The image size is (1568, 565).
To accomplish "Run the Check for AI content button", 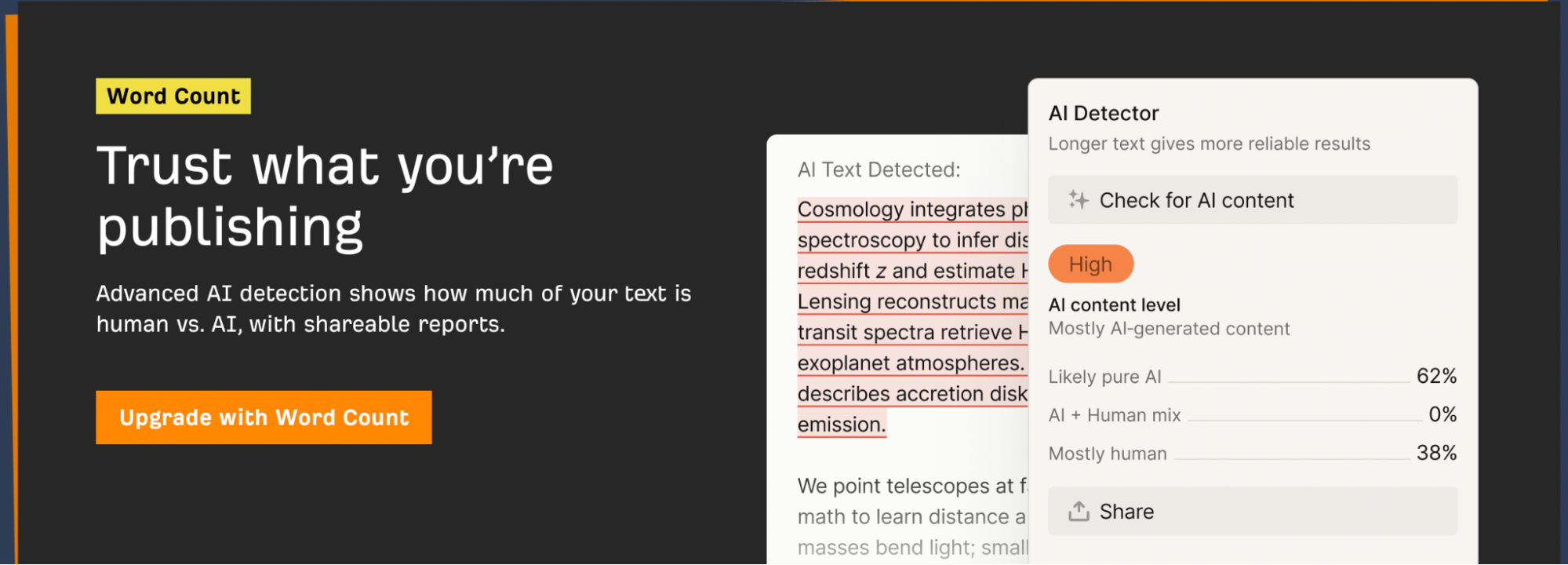I will (x=1252, y=200).
